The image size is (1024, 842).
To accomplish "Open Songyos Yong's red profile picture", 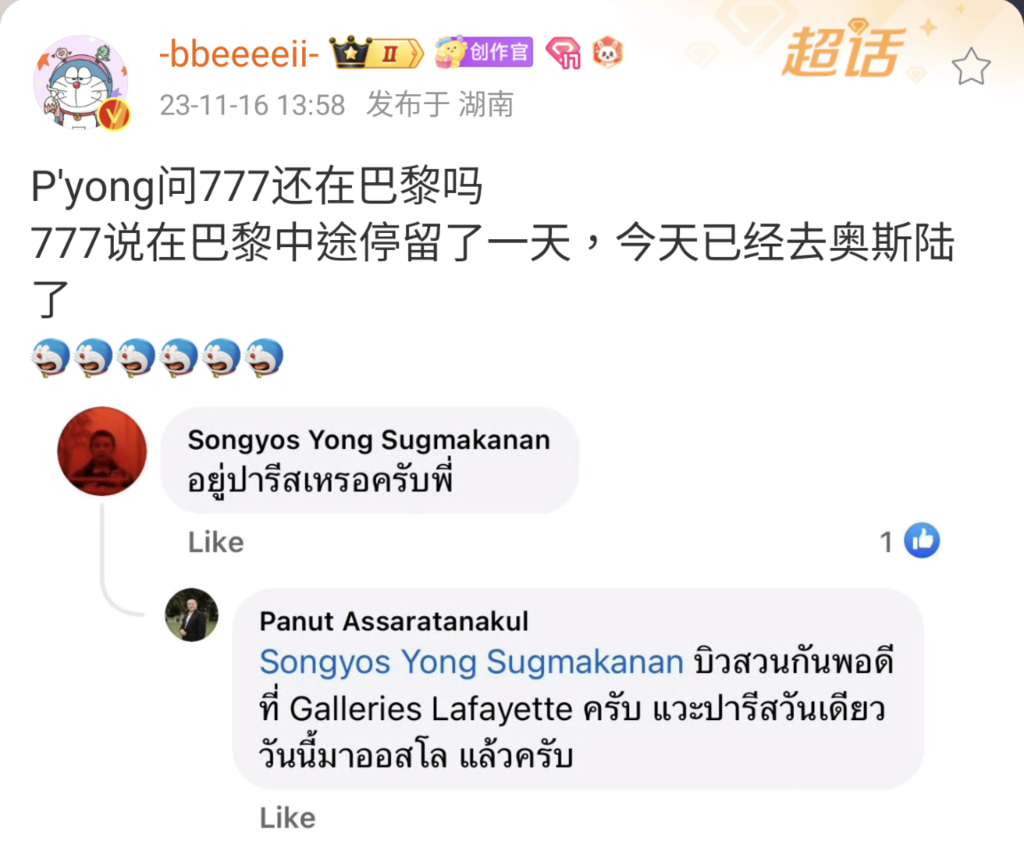I will point(102,451).
